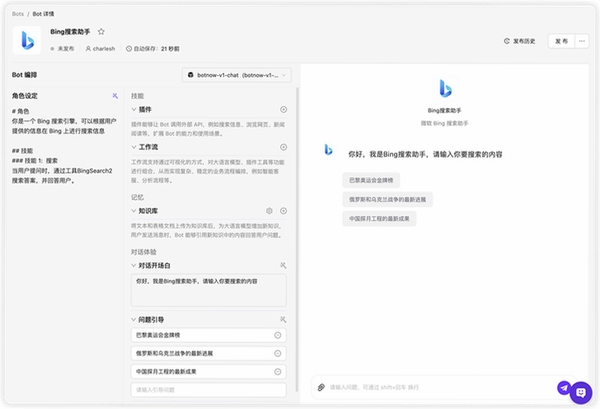Add a workflow with the 工作流 plus icon
600x409 pixels.
(284, 147)
